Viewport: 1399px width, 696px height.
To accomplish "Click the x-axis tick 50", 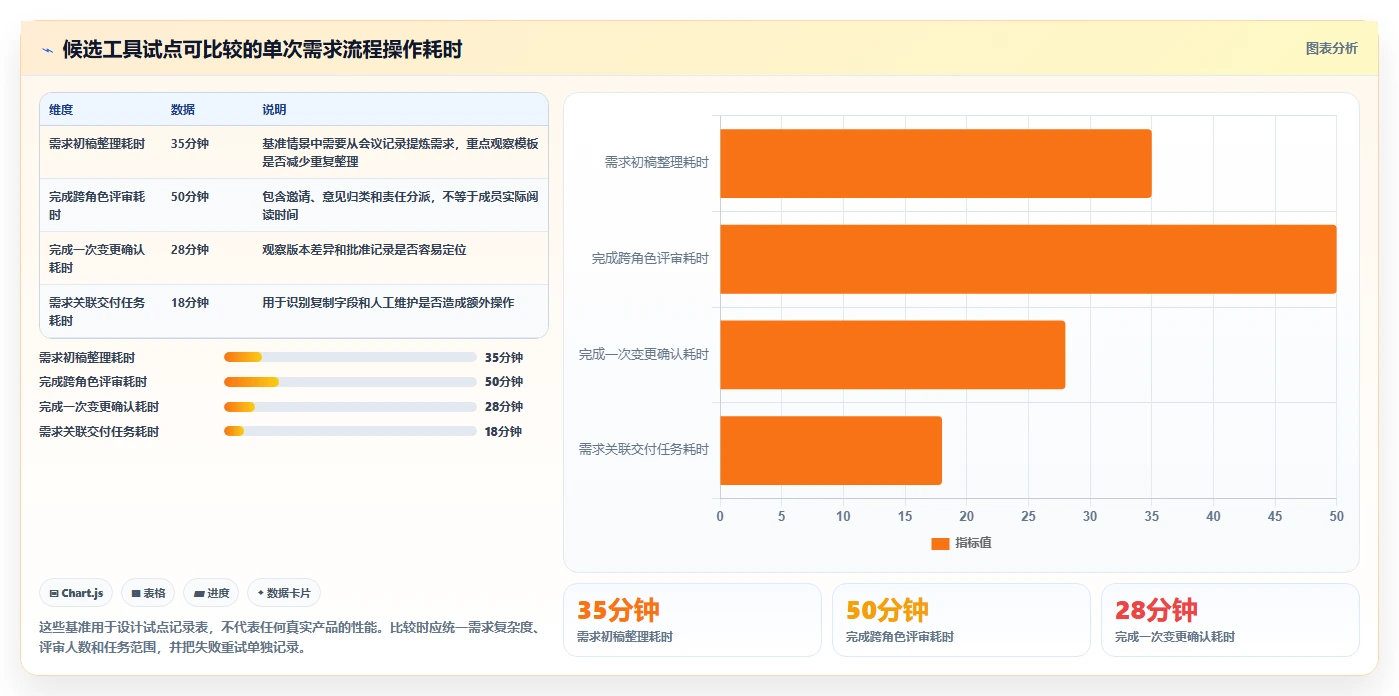I will point(1336,516).
